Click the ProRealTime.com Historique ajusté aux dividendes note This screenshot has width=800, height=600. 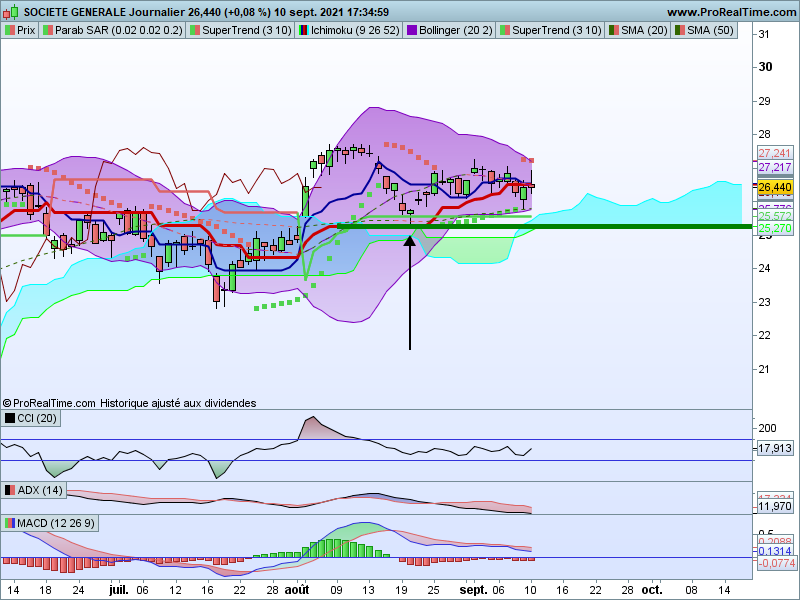tap(129, 403)
